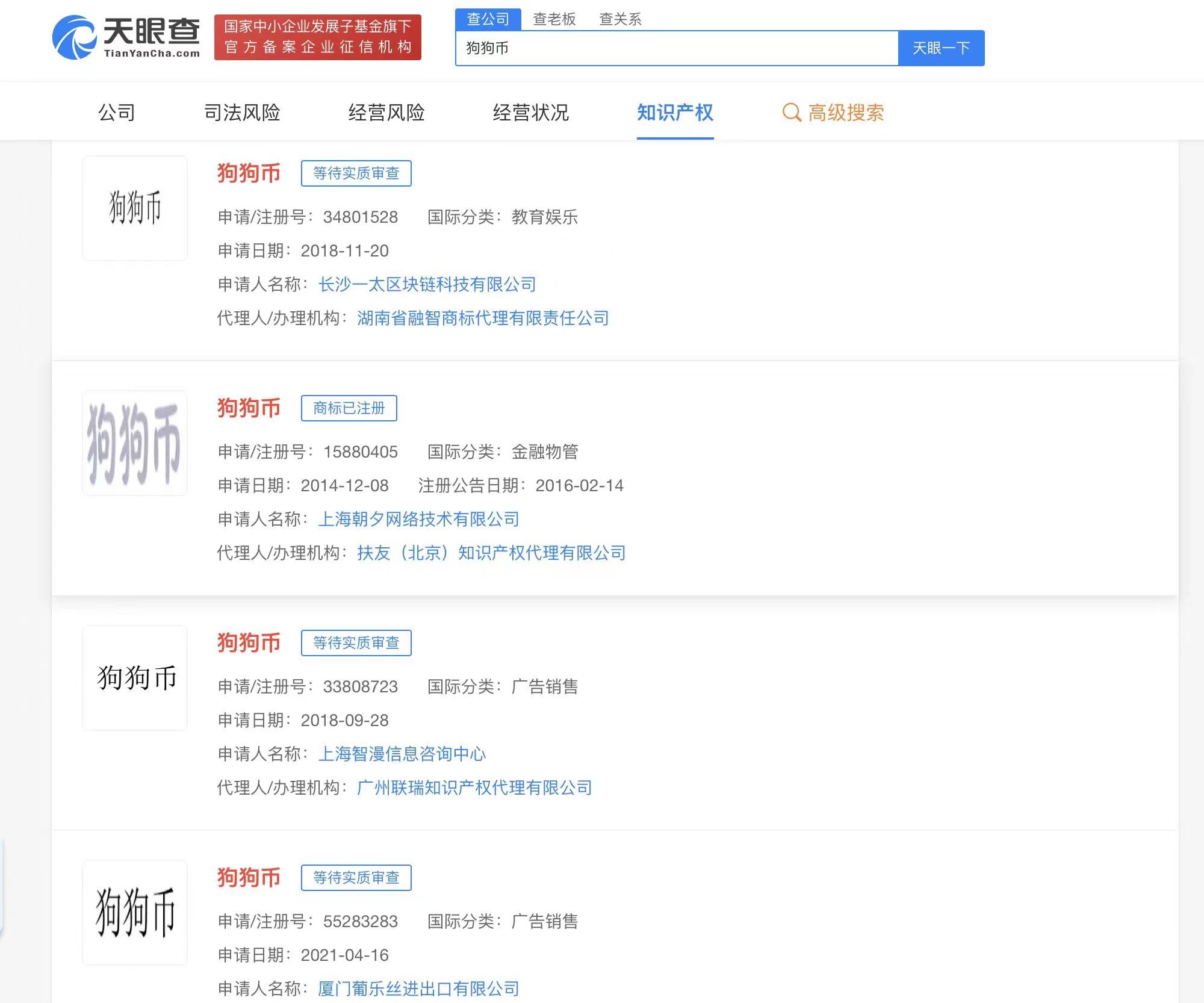The height and width of the screenshot is (1003, 1204).
Task: Open applicant 厦门葡乐丝进出口有限公司 link
Action: point(418,989)
